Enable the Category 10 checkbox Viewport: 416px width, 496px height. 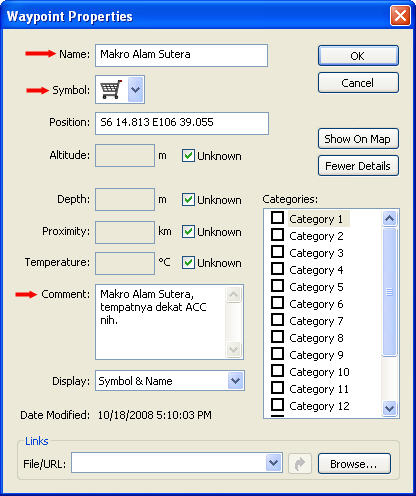(x=277, y=371)
